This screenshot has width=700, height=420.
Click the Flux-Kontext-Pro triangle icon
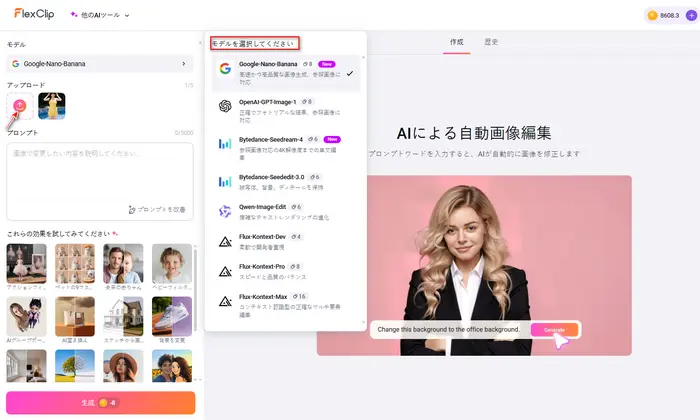(225, 271)
